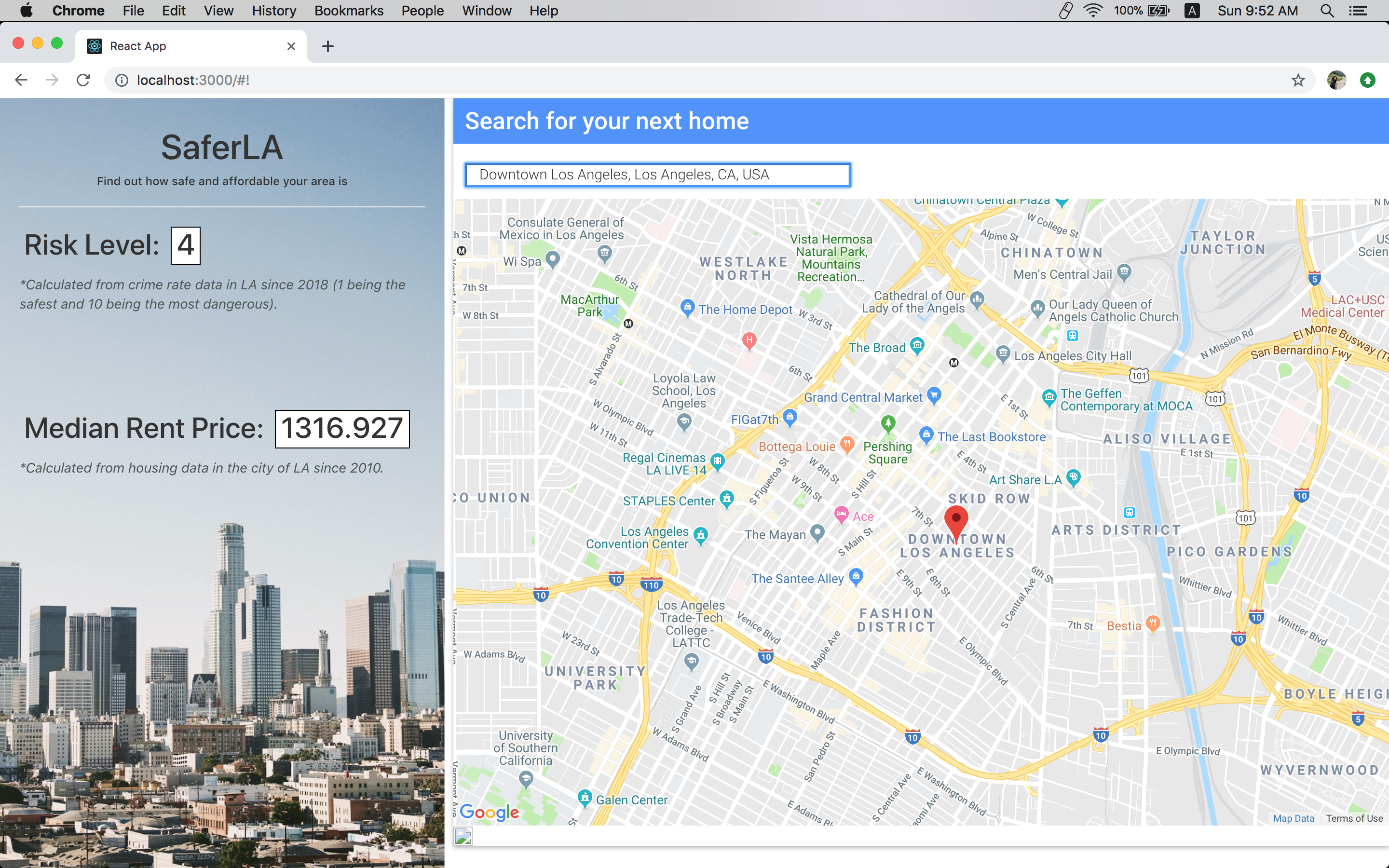Open the Terms of Use link
The image size is (1389, 868).
pyautogui.click(x=1354, y=818)
